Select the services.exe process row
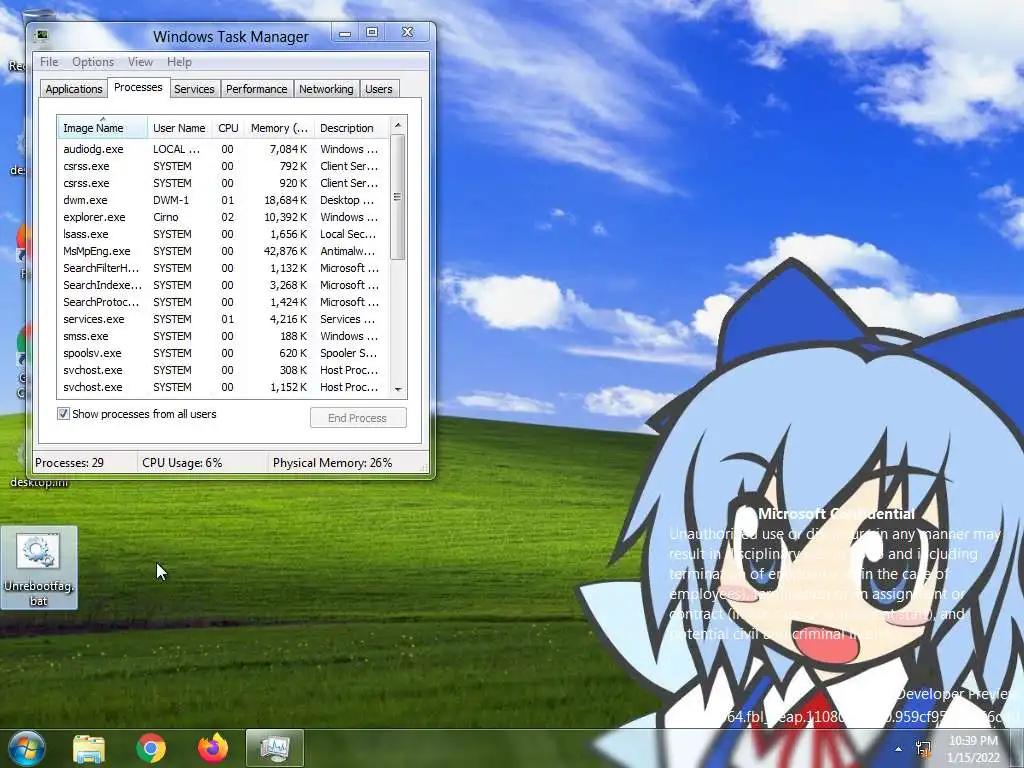The width and height of the screenshot is (1024, 768). tap(223, 319)
